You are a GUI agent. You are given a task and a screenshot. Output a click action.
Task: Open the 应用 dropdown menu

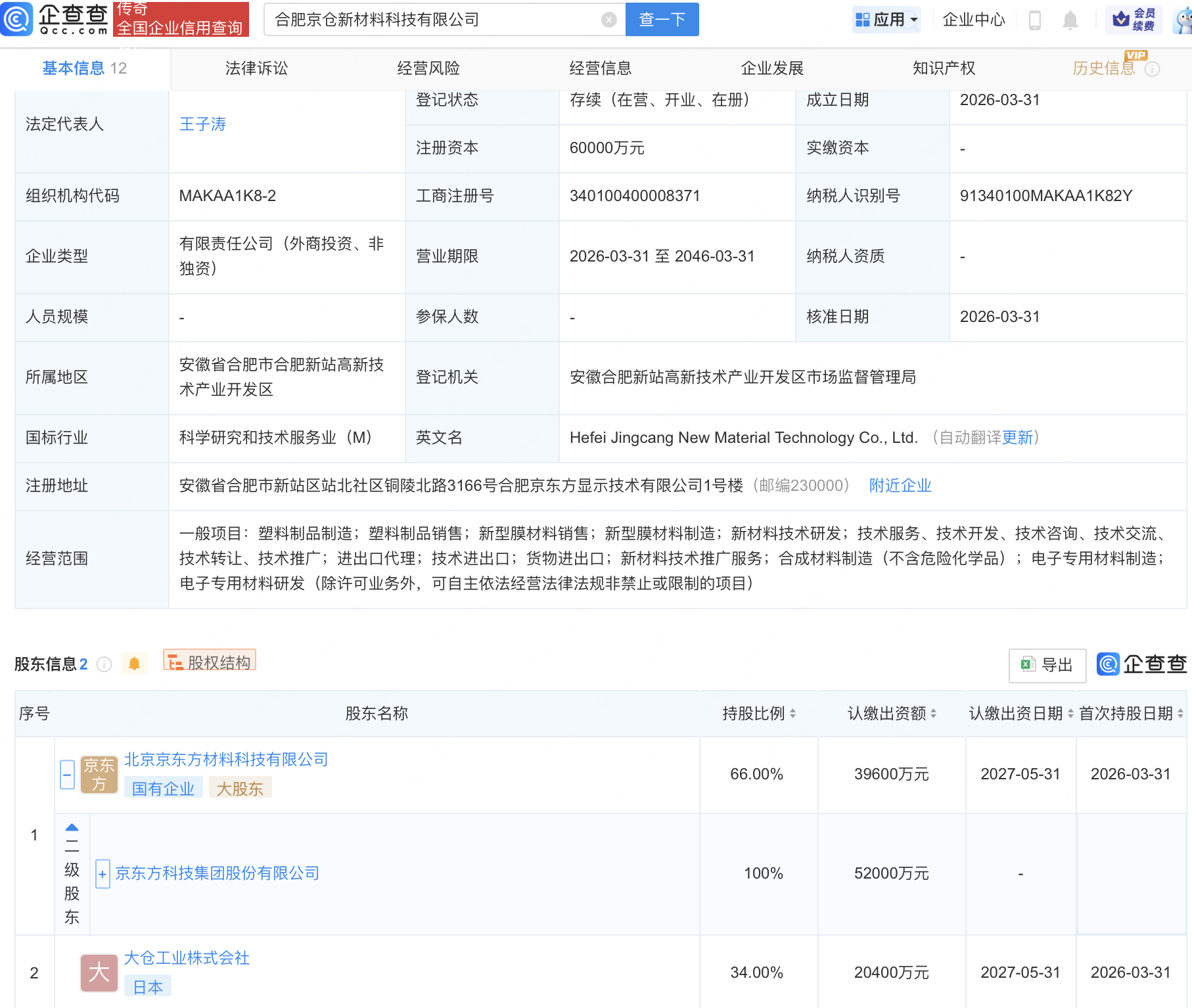tap(886, 20)
